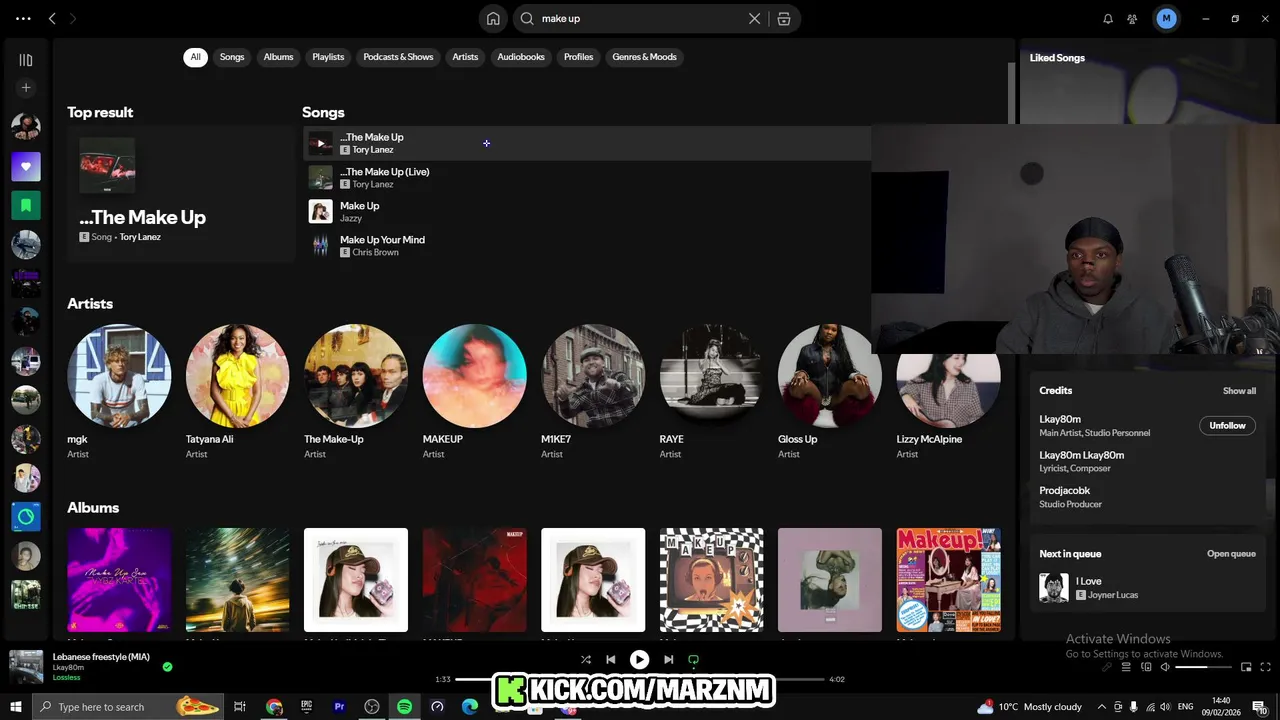Open queue from Next in queue
1280x720 pixels.
(x=1231, y=554)
